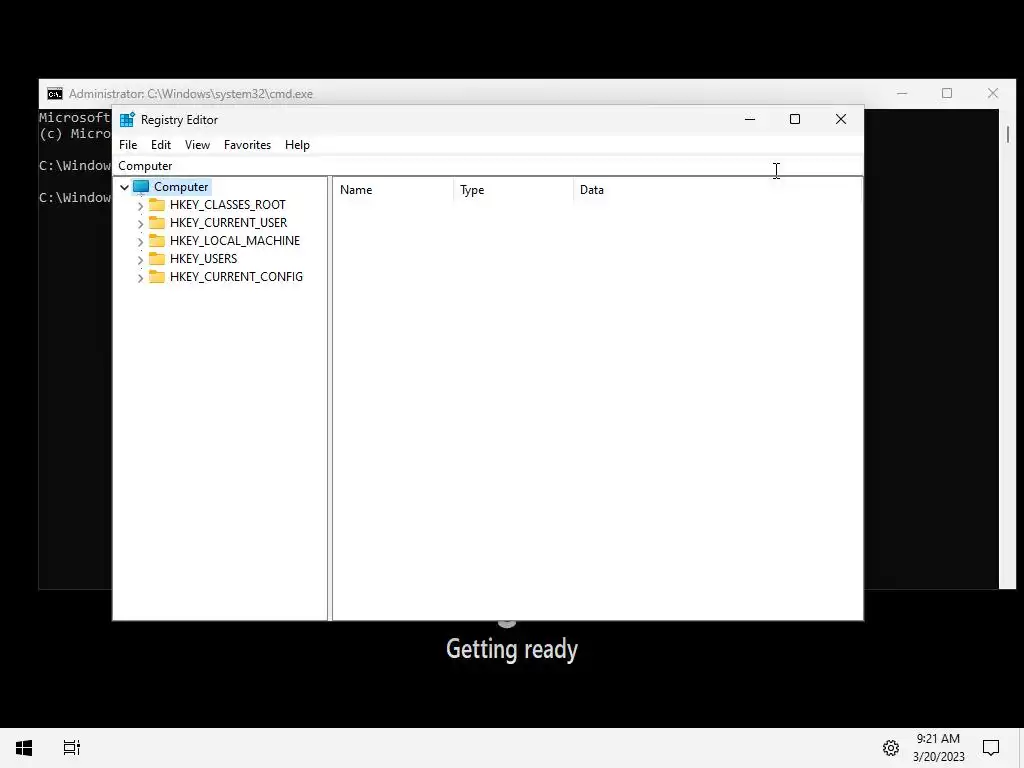
Task: Open the View menu
Action: (197, 145)
